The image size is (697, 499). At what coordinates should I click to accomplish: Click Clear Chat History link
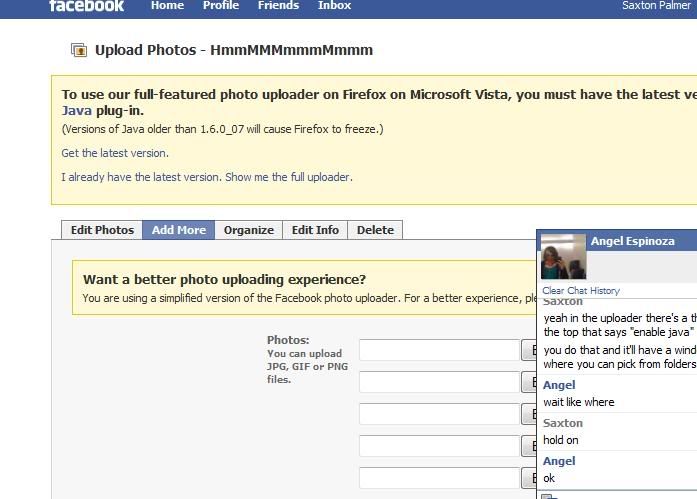coord(581,291)
